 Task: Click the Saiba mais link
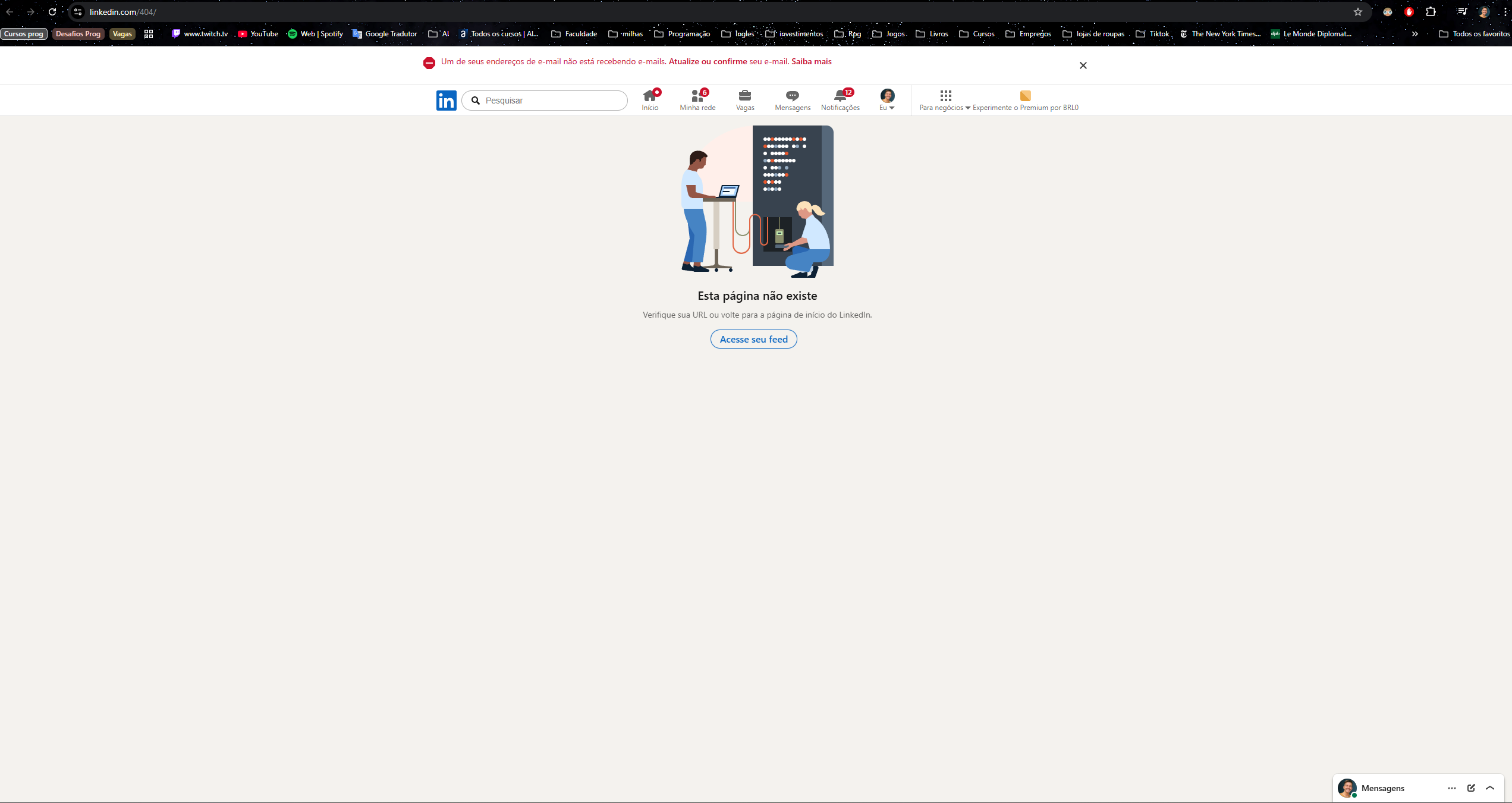pos(811,62)
